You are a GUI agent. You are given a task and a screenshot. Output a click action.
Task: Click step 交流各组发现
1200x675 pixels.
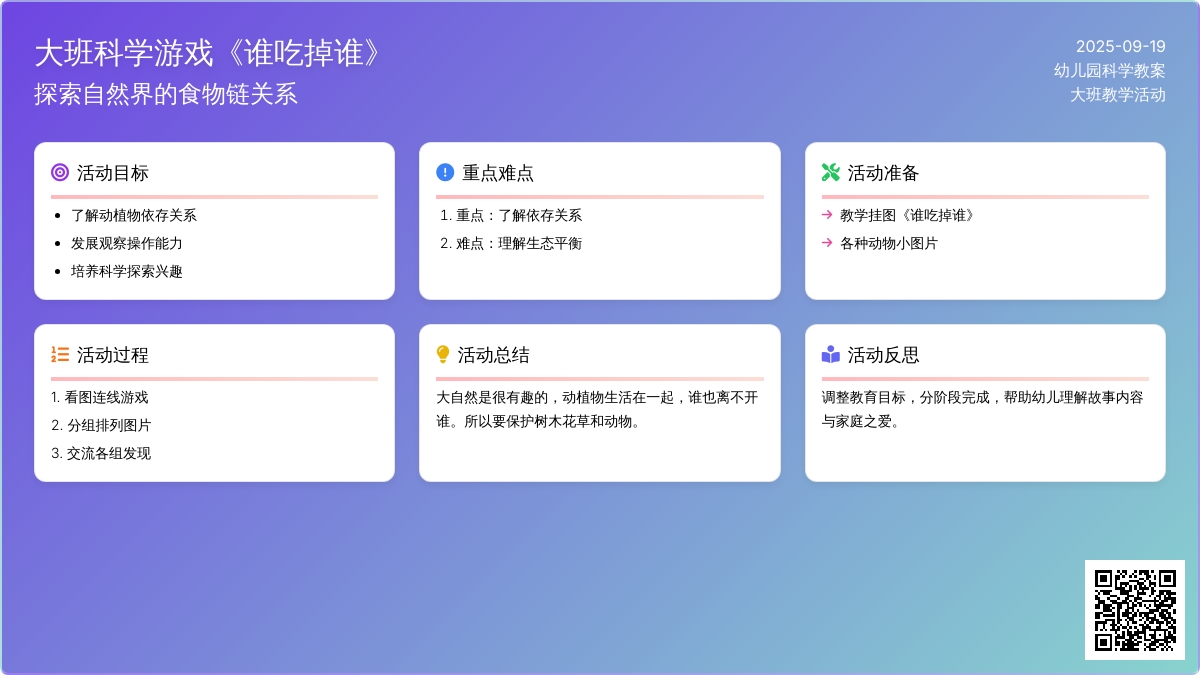tap(108, 453)
